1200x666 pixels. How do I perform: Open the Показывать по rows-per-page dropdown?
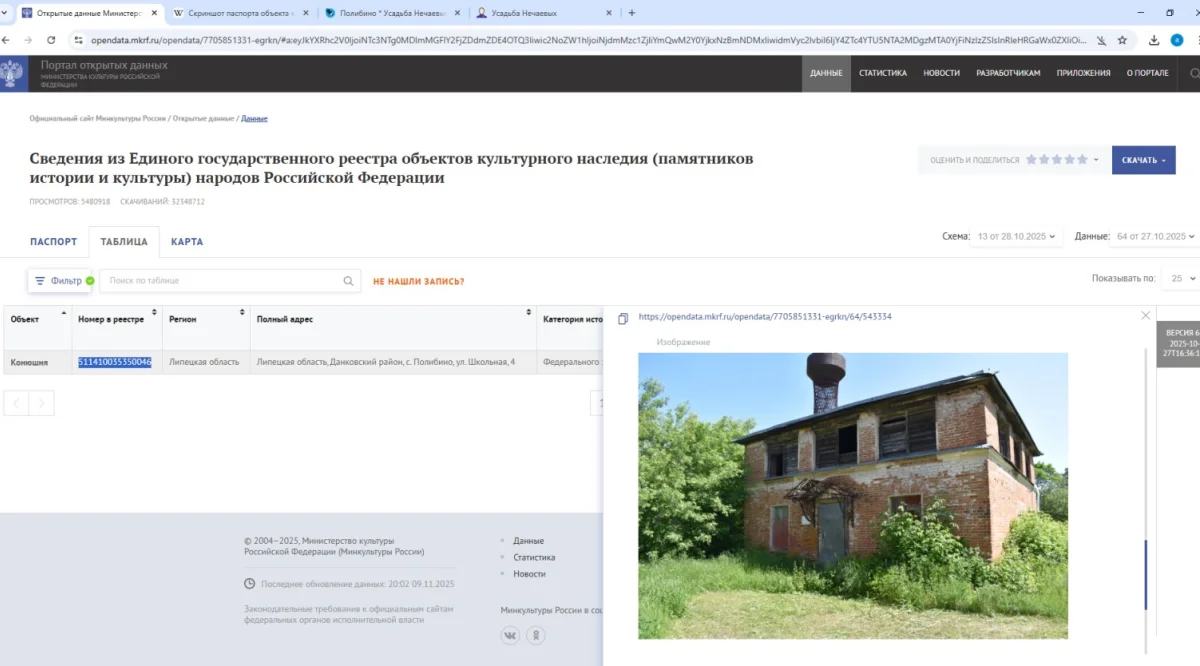click(1181, 278)
